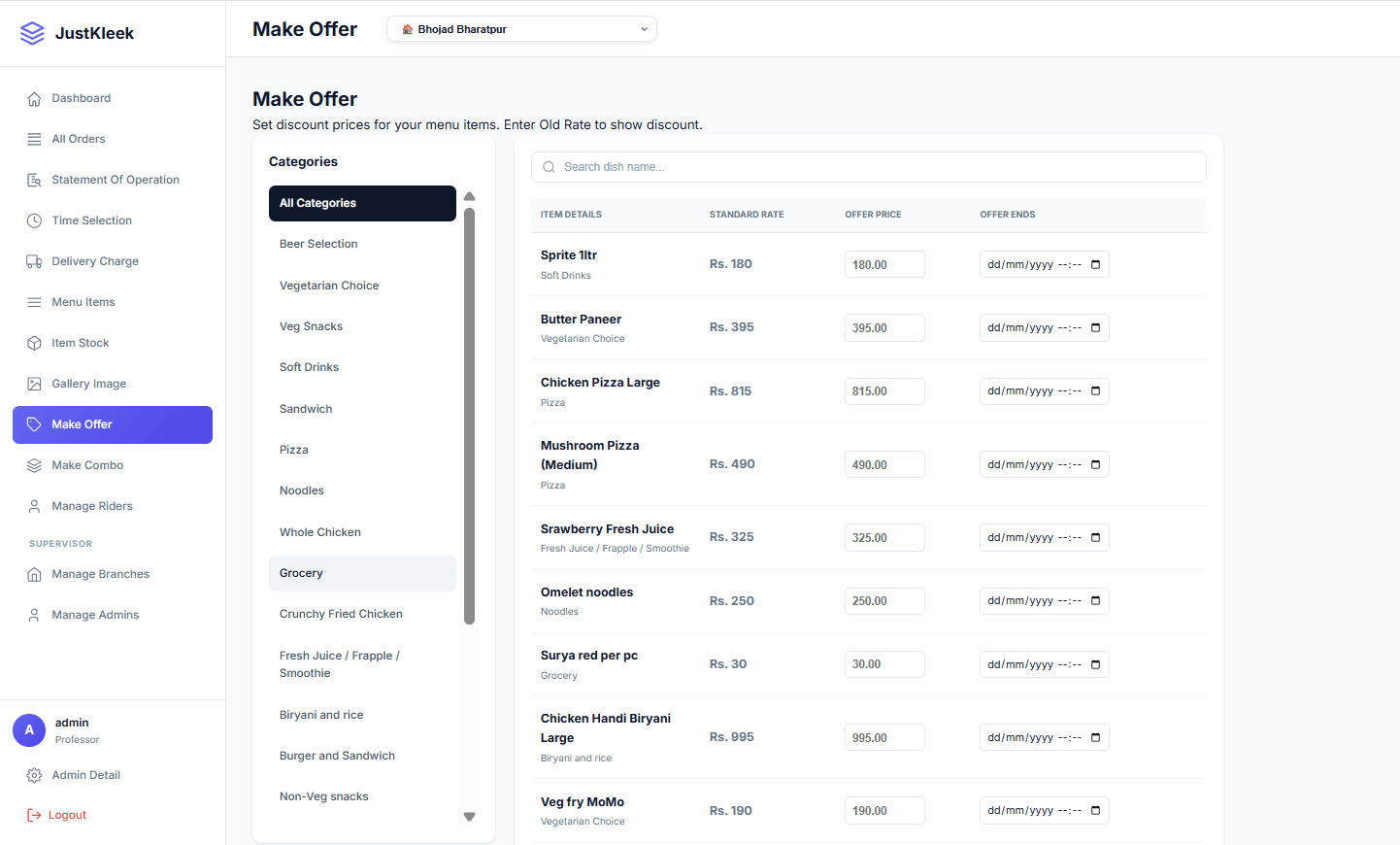1400x845 pixels.
Task: Open Admin Detail settings
Action: (113, 775)
